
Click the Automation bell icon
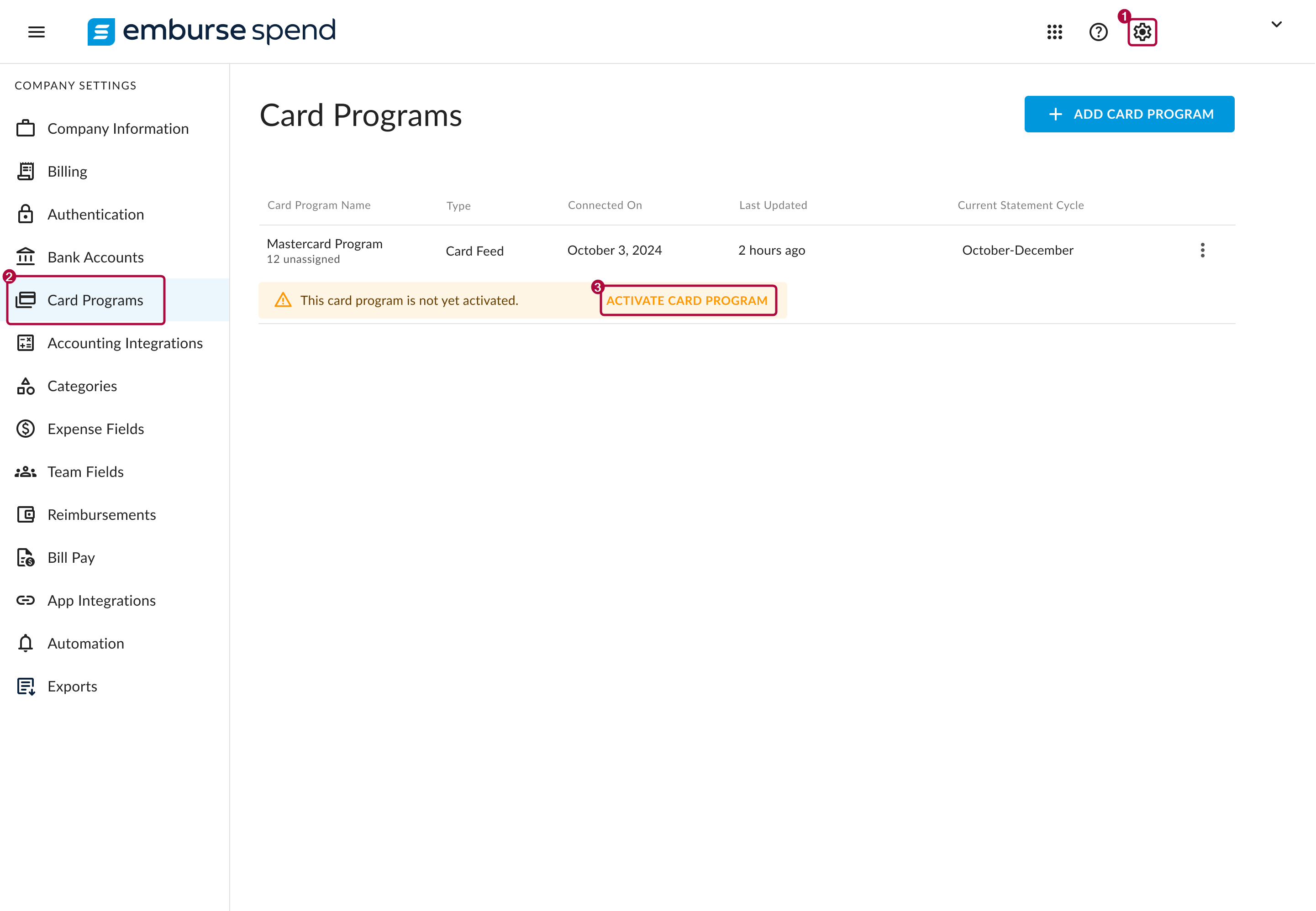(x=26, y=643)
